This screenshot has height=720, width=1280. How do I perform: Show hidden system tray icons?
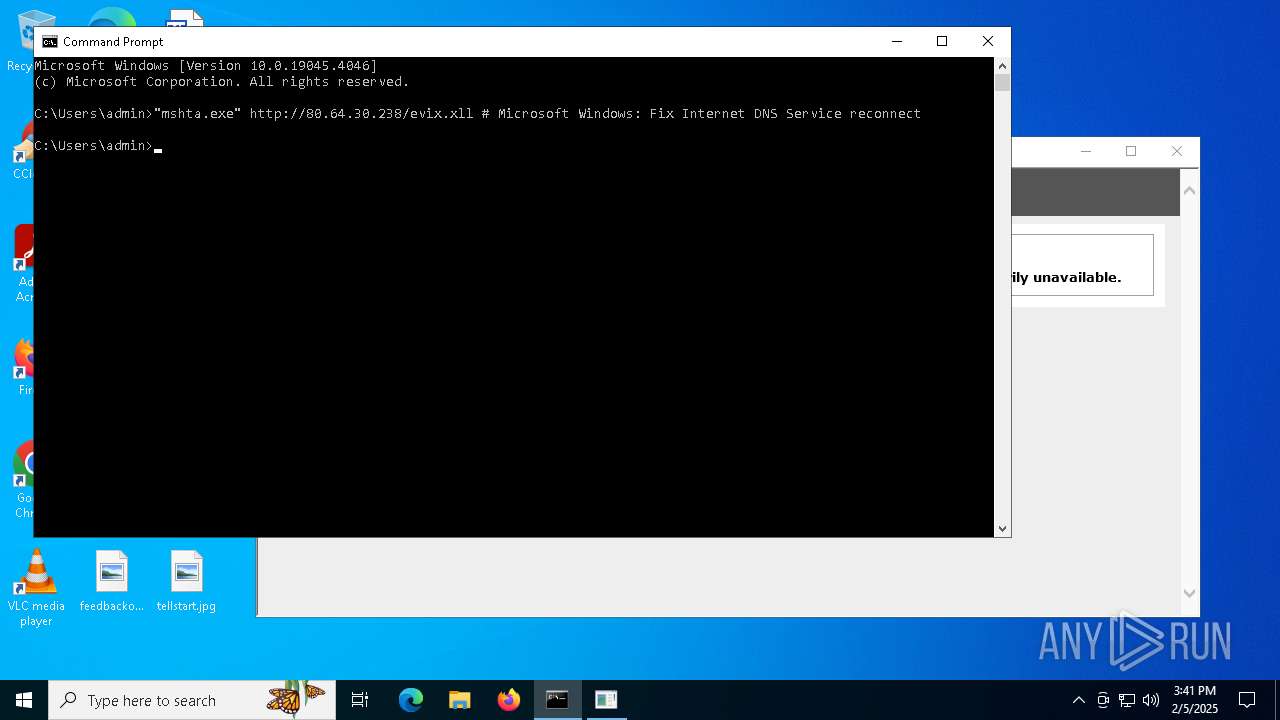(1078, 700)
